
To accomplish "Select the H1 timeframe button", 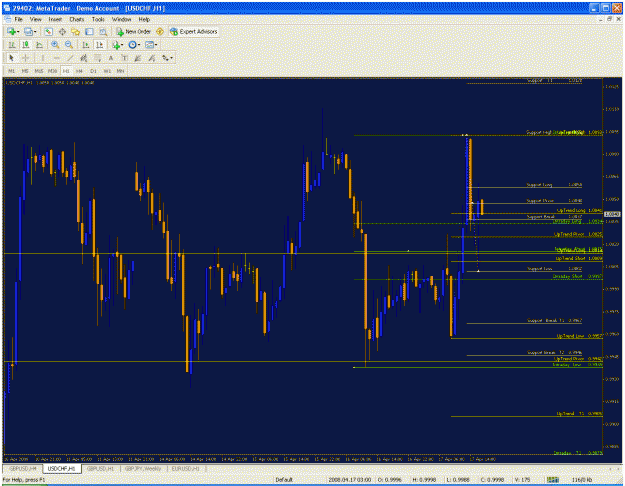I will click(66, 71).
